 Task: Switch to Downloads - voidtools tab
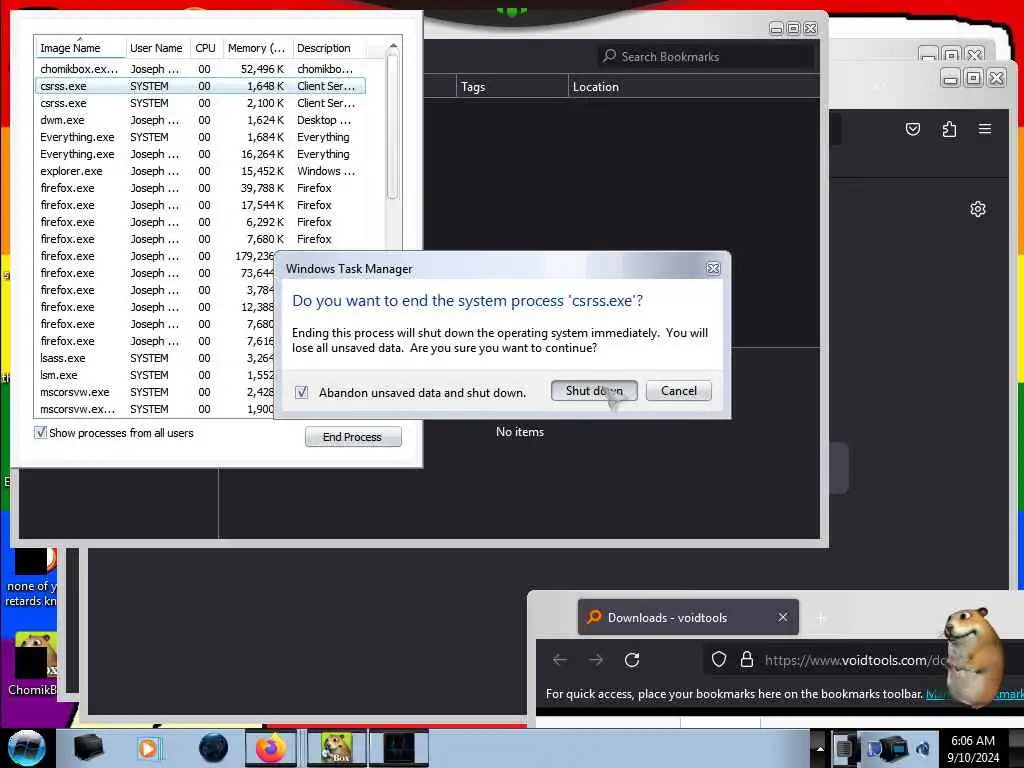click(x=688, y=617)
